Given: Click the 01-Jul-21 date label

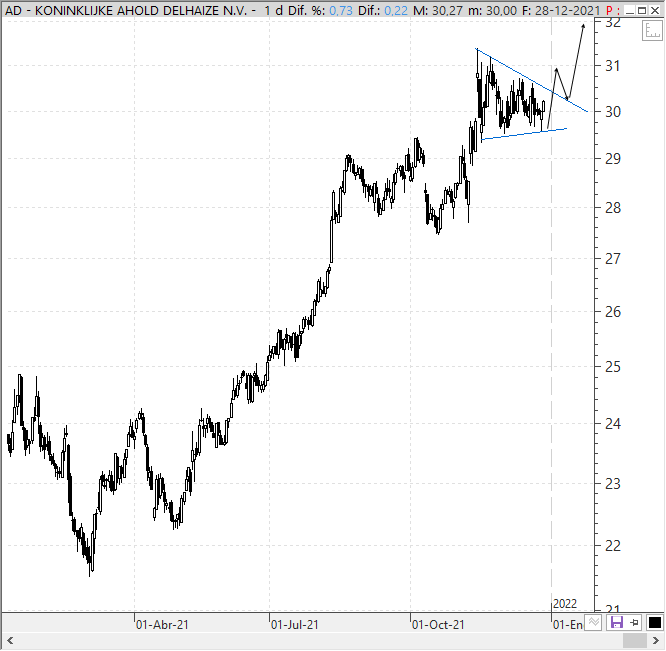Looking at the screenshot, I should pos(295,625).
